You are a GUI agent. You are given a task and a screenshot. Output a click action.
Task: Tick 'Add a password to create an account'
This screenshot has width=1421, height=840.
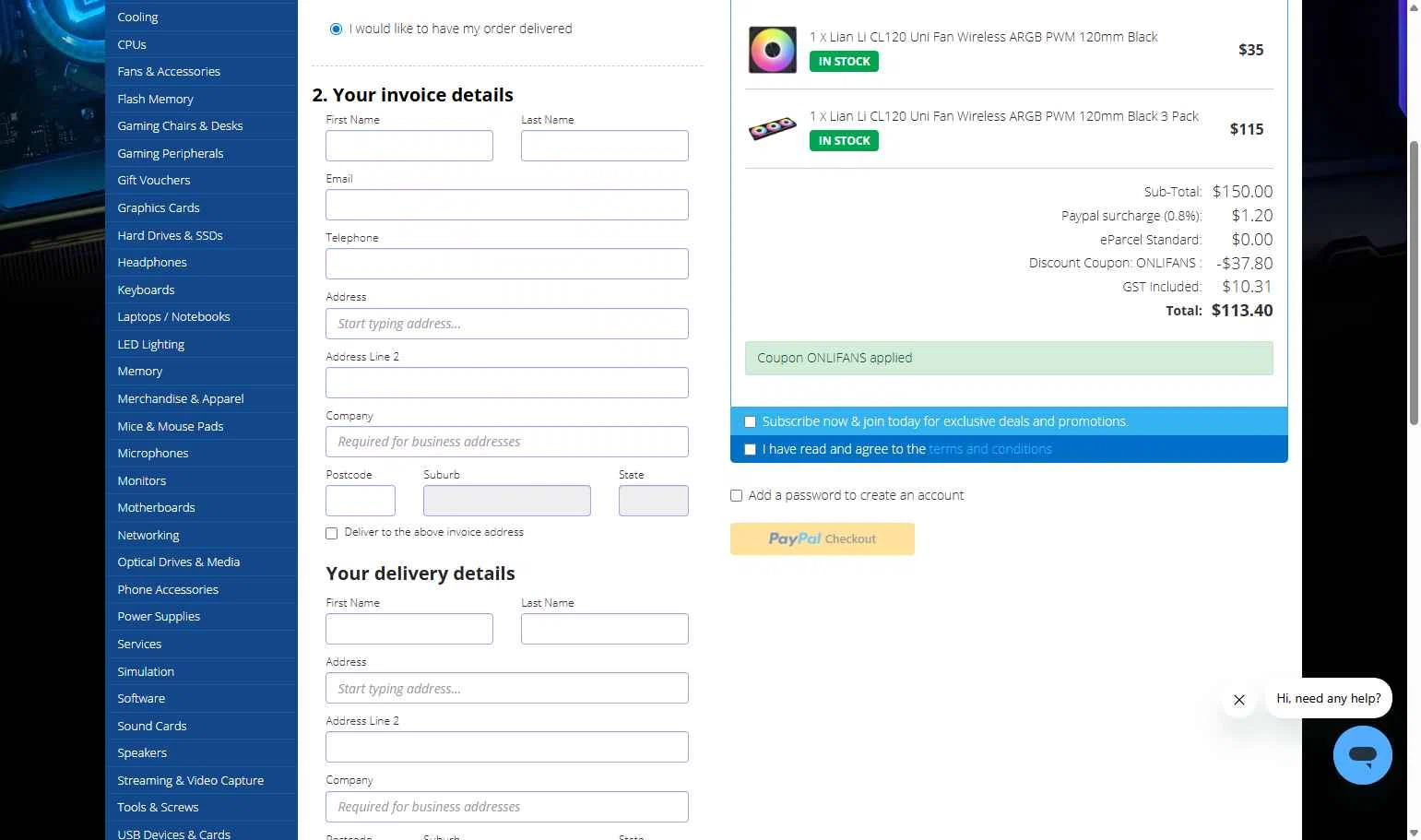[736, 495]
